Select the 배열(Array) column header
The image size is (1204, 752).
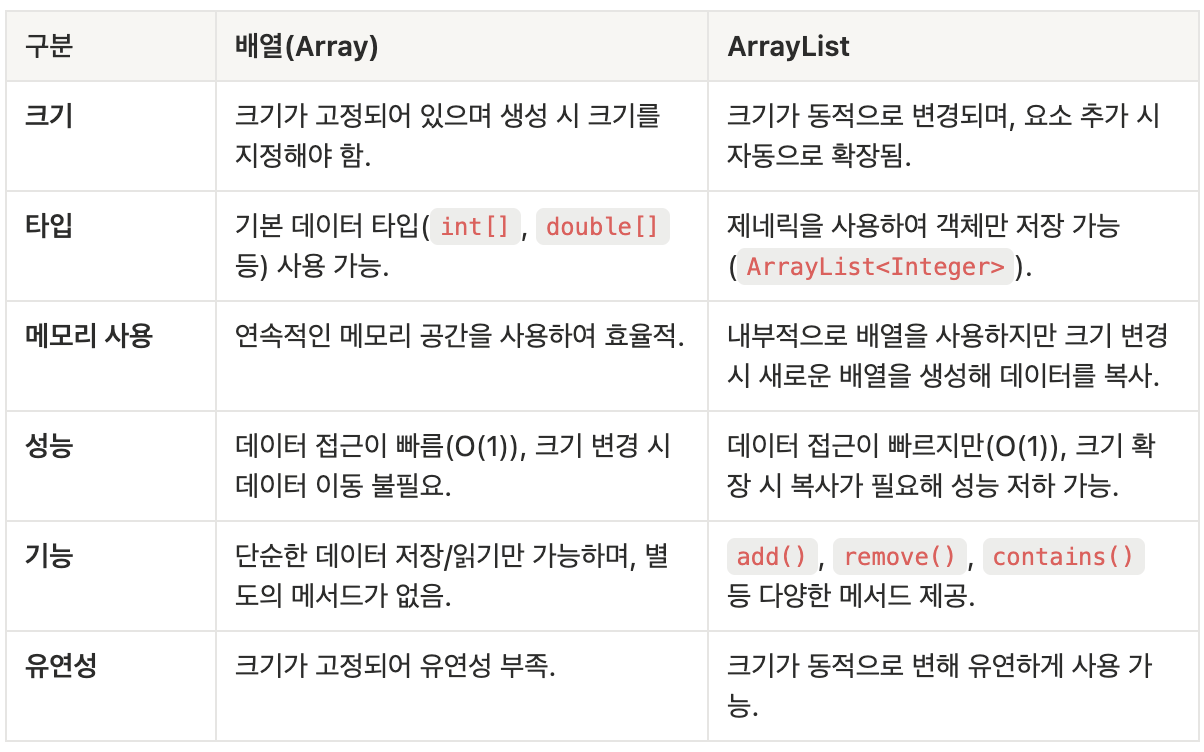coord(462,47)
